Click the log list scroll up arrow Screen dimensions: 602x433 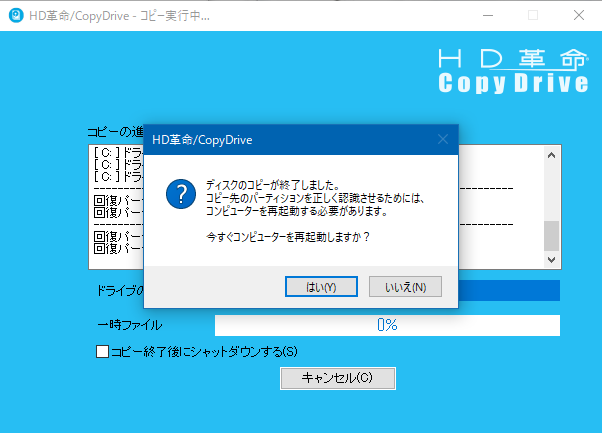[552, 155]
